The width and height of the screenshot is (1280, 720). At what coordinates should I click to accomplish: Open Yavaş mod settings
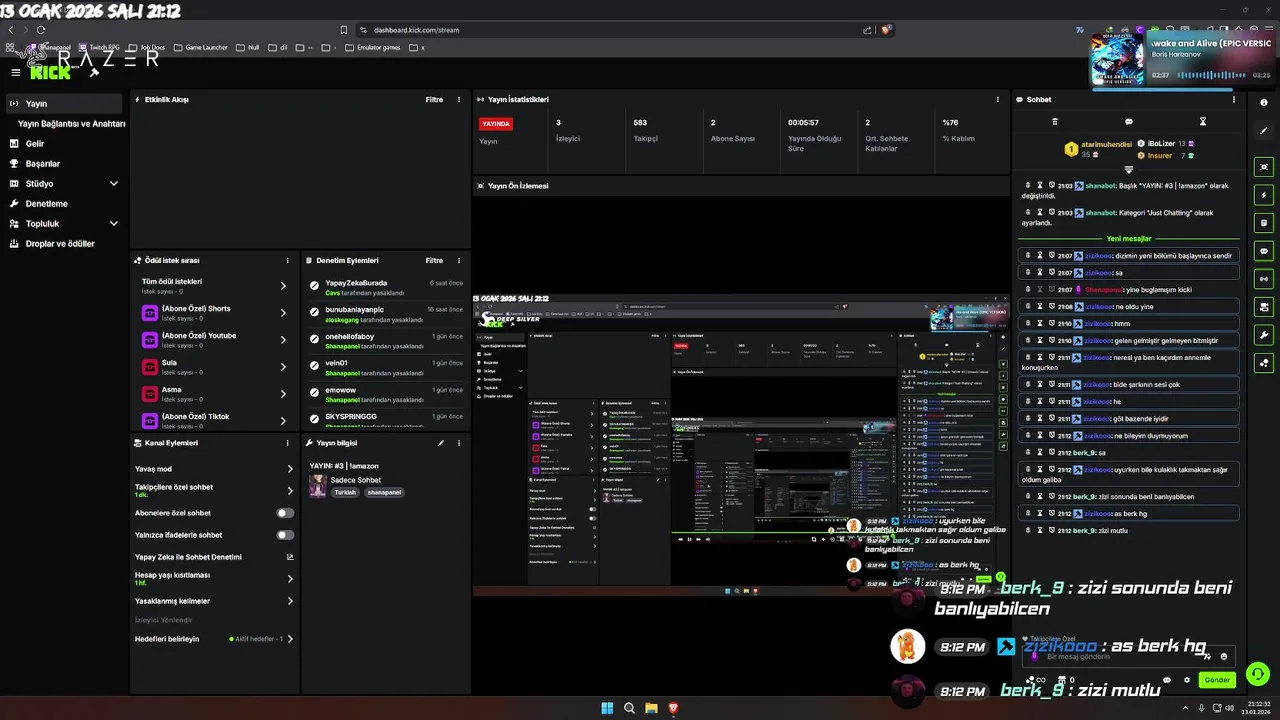pos(214,469)
